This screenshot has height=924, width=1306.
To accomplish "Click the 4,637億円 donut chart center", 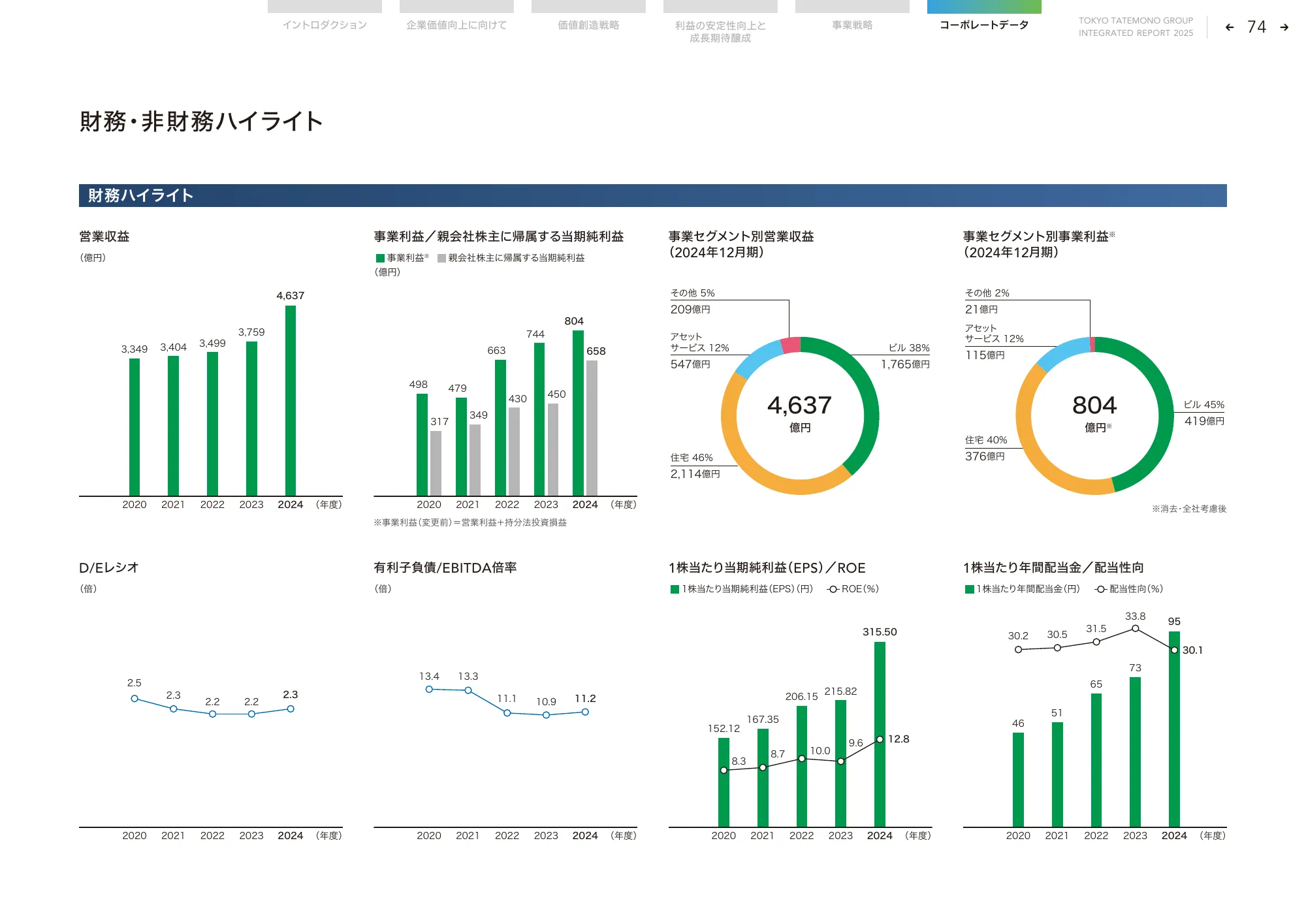I will (799, 414).
